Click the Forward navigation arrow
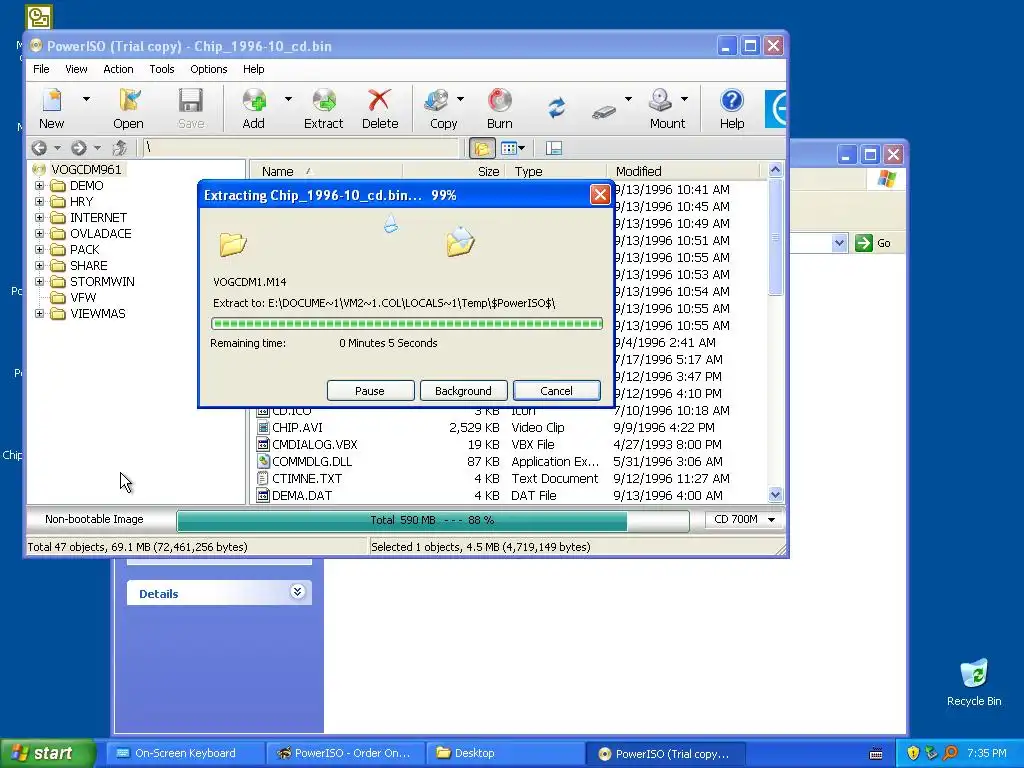Screen dimensions: 1024x768 tap(78, 148)
